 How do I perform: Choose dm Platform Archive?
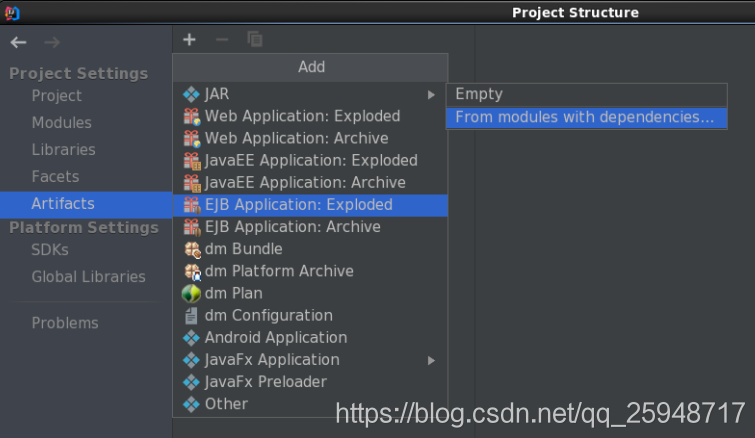coord(310,271)
